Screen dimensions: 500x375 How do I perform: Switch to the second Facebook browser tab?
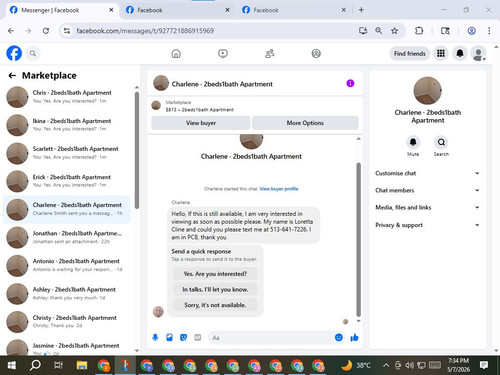(178, 10)
